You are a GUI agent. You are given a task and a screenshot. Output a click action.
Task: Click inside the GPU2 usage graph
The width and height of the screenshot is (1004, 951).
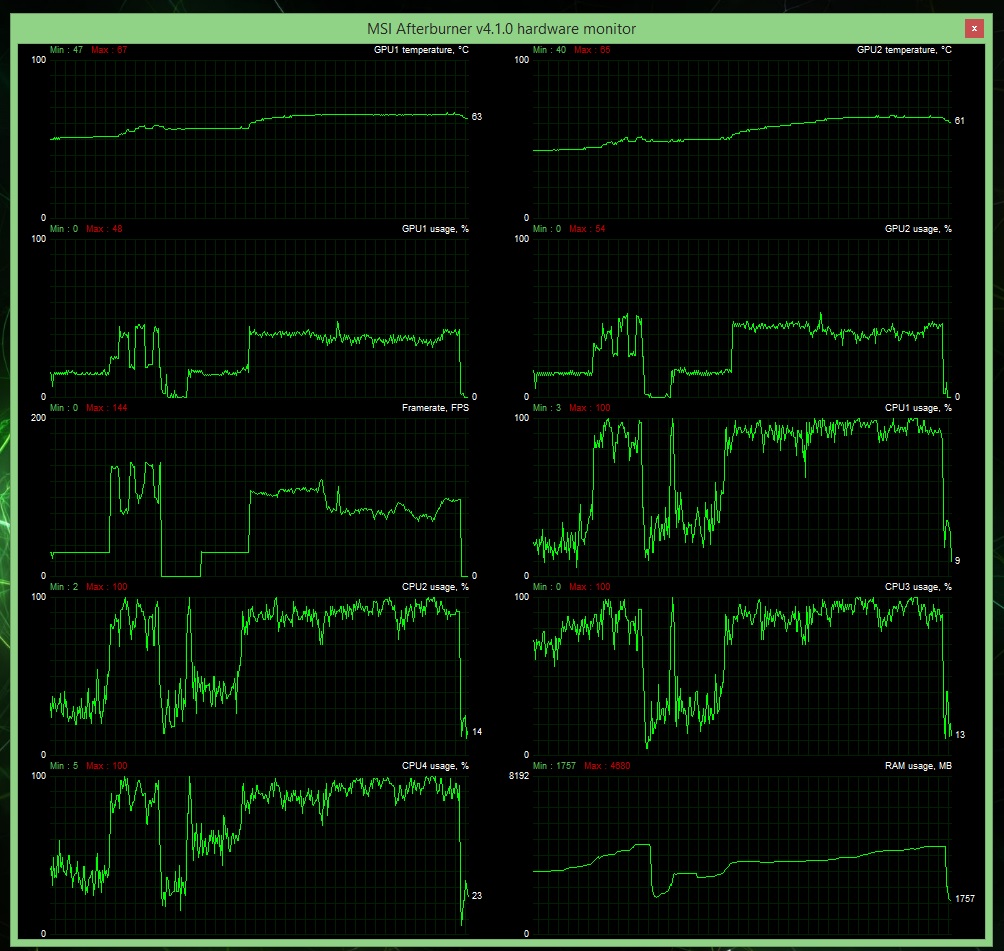[x=742, y=318]
